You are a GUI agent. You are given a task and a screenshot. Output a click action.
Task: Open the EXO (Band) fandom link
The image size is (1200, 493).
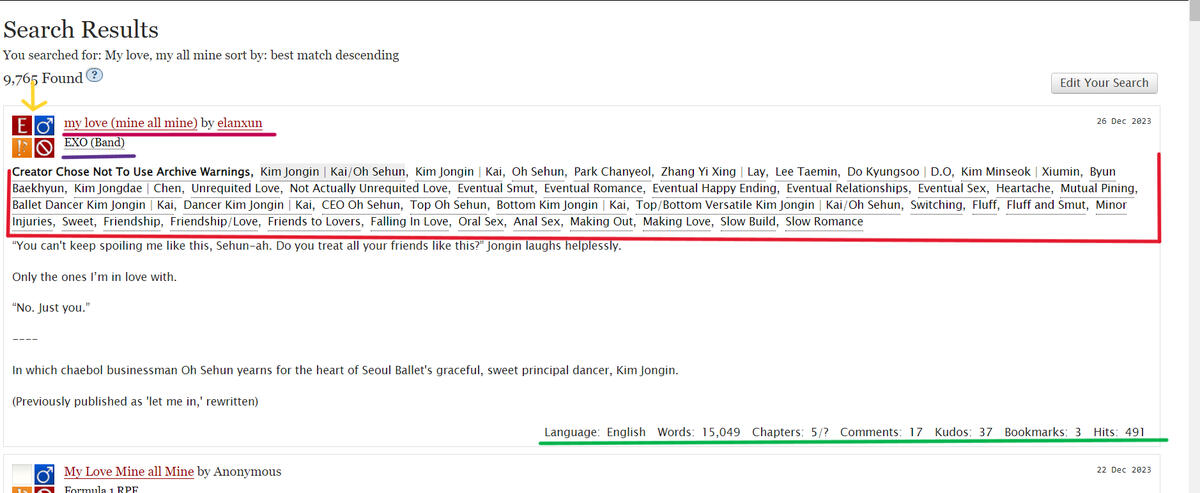tap(94, 143)
